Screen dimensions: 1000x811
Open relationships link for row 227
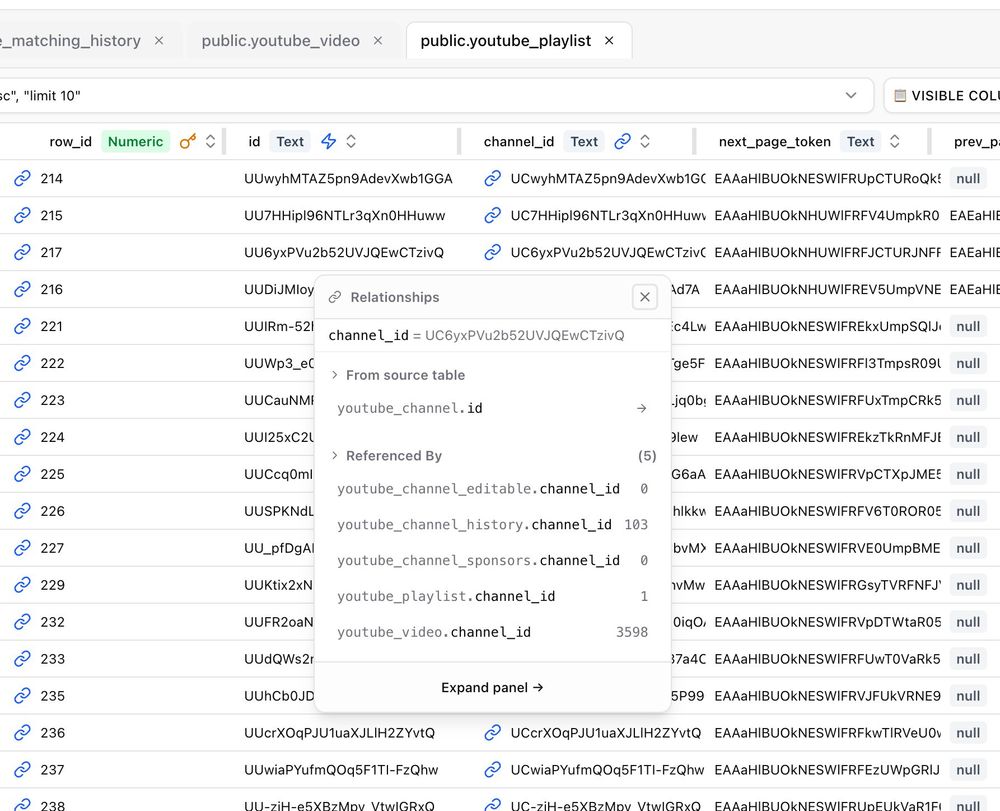[x=22, y=548]
